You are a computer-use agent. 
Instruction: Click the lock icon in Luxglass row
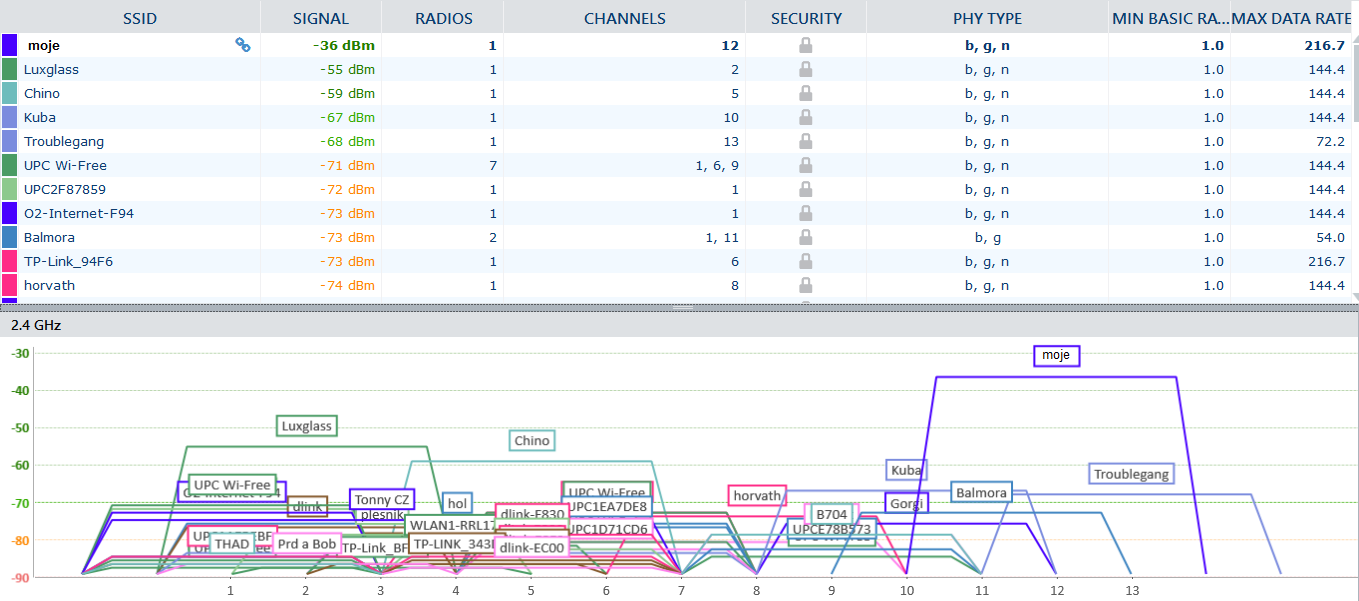click(805, 69)
